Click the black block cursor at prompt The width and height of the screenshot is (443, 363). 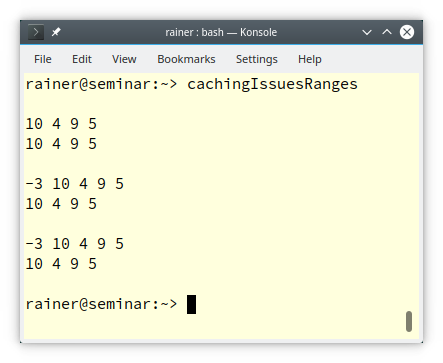191,304
